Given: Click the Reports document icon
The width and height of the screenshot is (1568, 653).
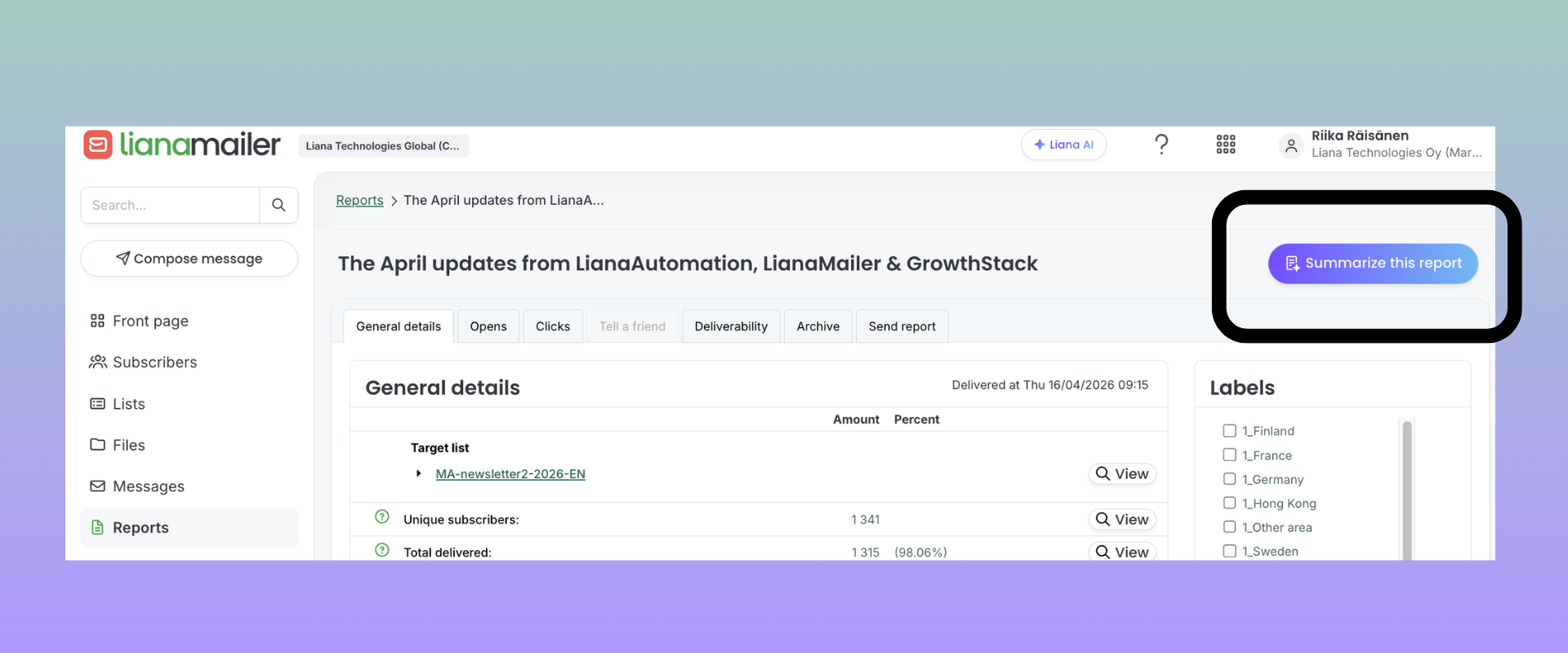Looking at the screenshot, I should point(97,527).
